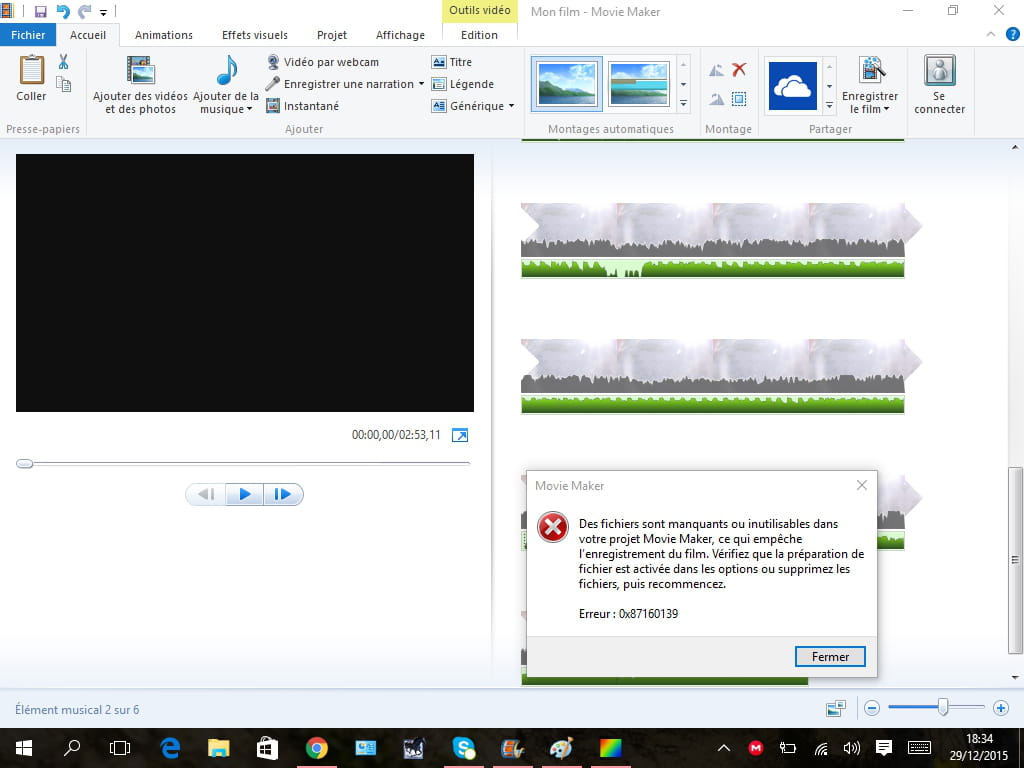1024x768 pixels.
Task: Play the video preview
Action: click(x=245, y=494)
